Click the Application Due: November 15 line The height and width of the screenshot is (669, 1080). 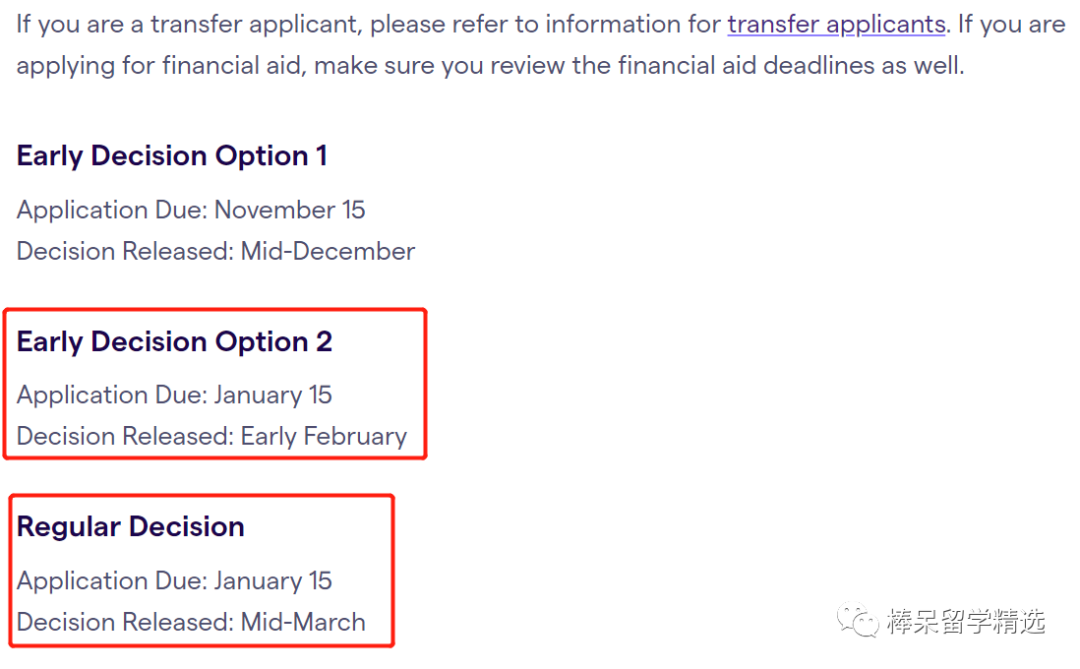point(191,209)
